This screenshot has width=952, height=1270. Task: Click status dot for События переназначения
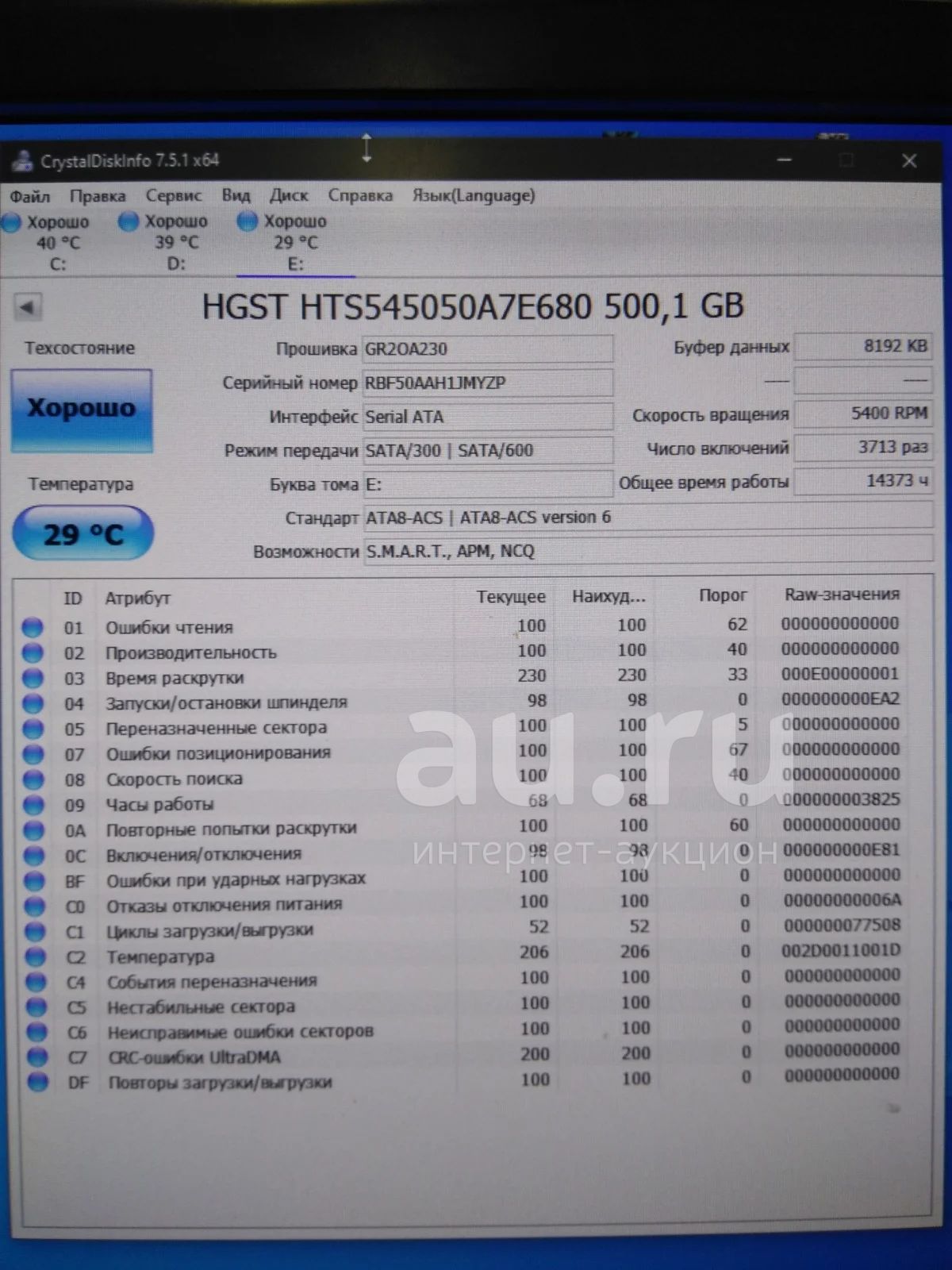coord(36,982)
